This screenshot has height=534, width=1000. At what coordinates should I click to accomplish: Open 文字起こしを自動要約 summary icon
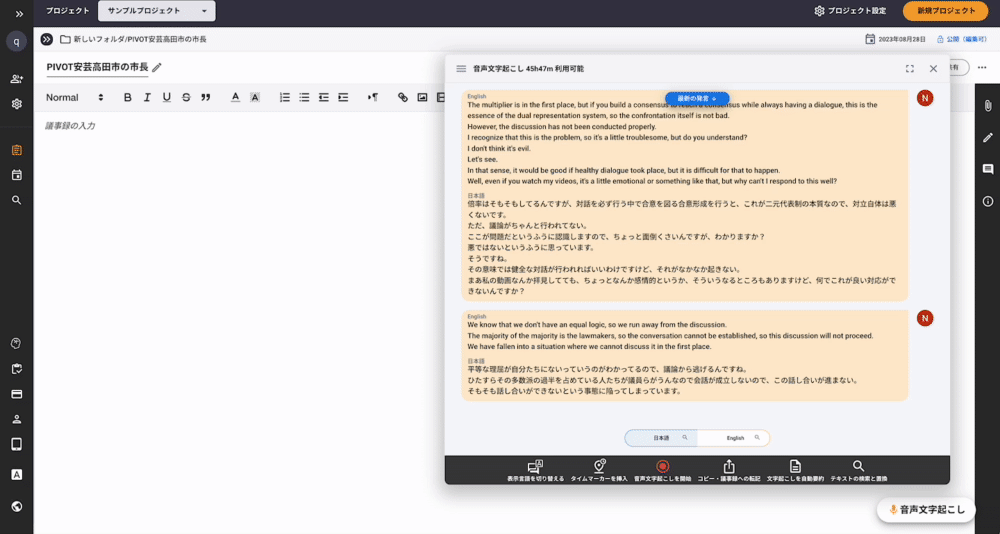pyautogui.click(x=795, y=467)
